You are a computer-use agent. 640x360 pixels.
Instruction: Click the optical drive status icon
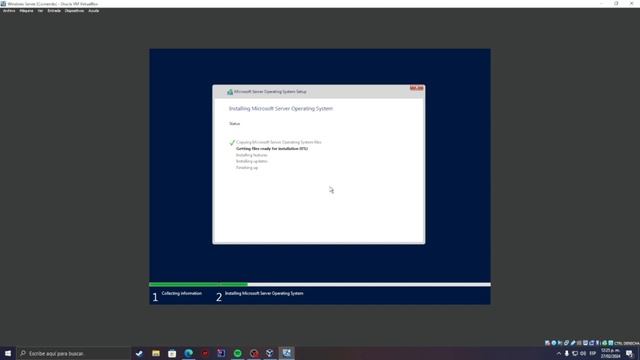click(553, 343)
